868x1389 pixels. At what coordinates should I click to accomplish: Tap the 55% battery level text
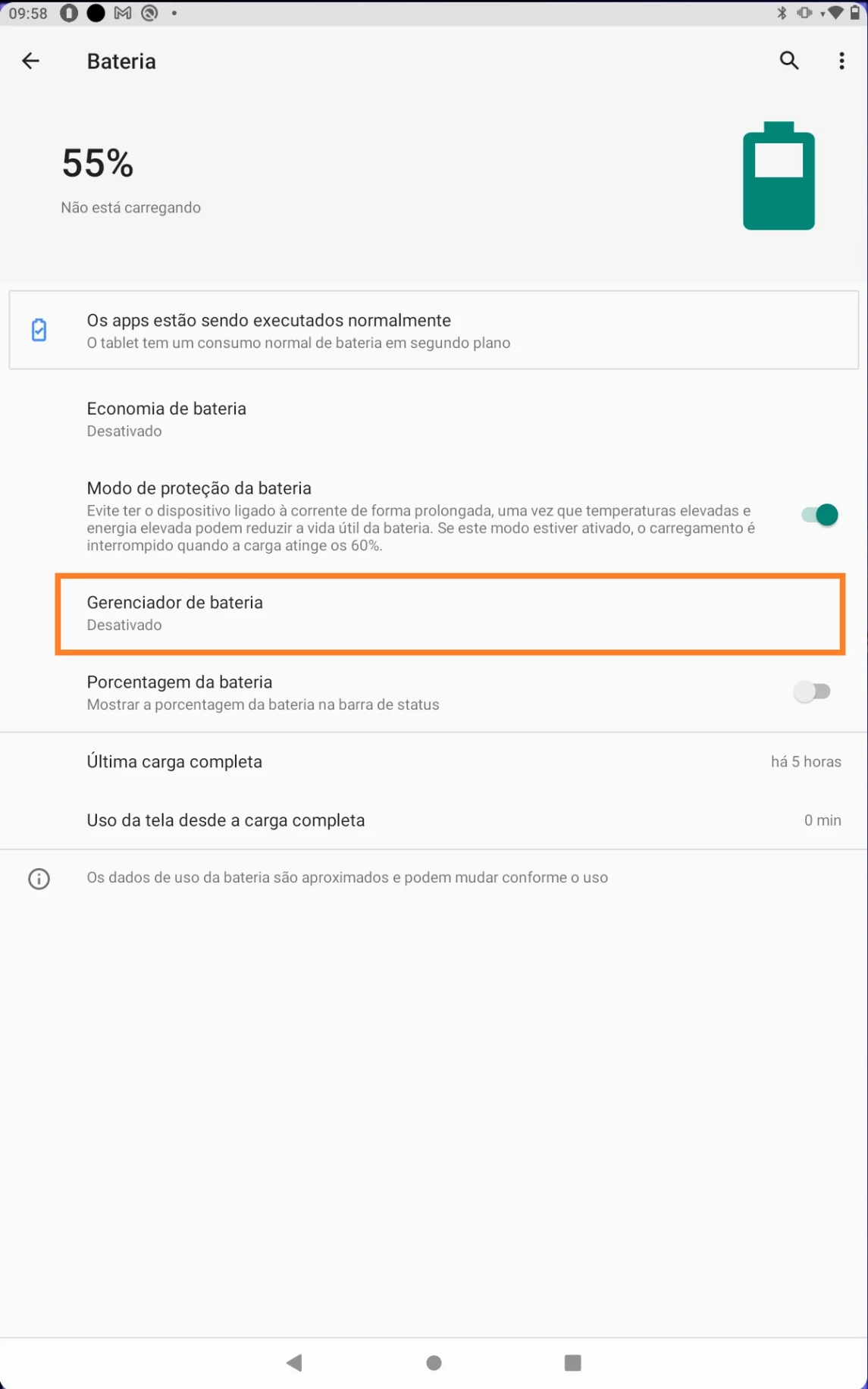click(98, 163)
